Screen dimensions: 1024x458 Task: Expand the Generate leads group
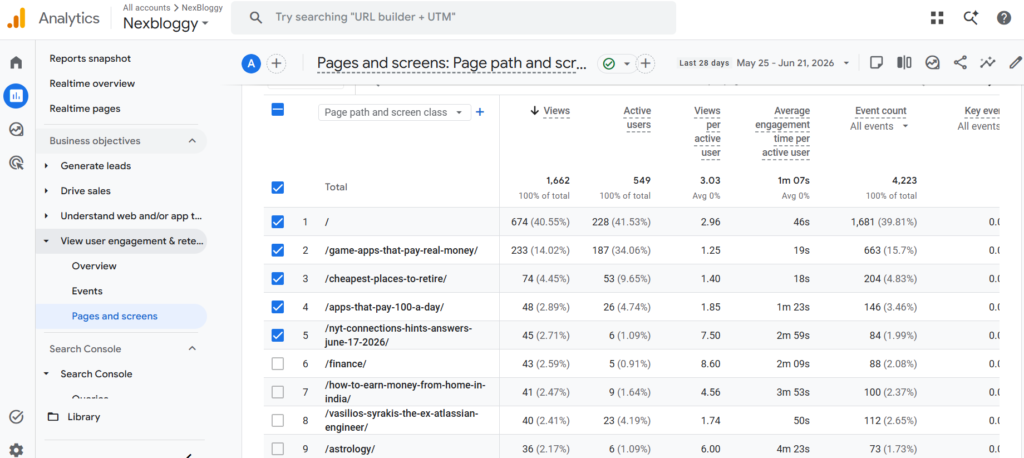[46, 166]
